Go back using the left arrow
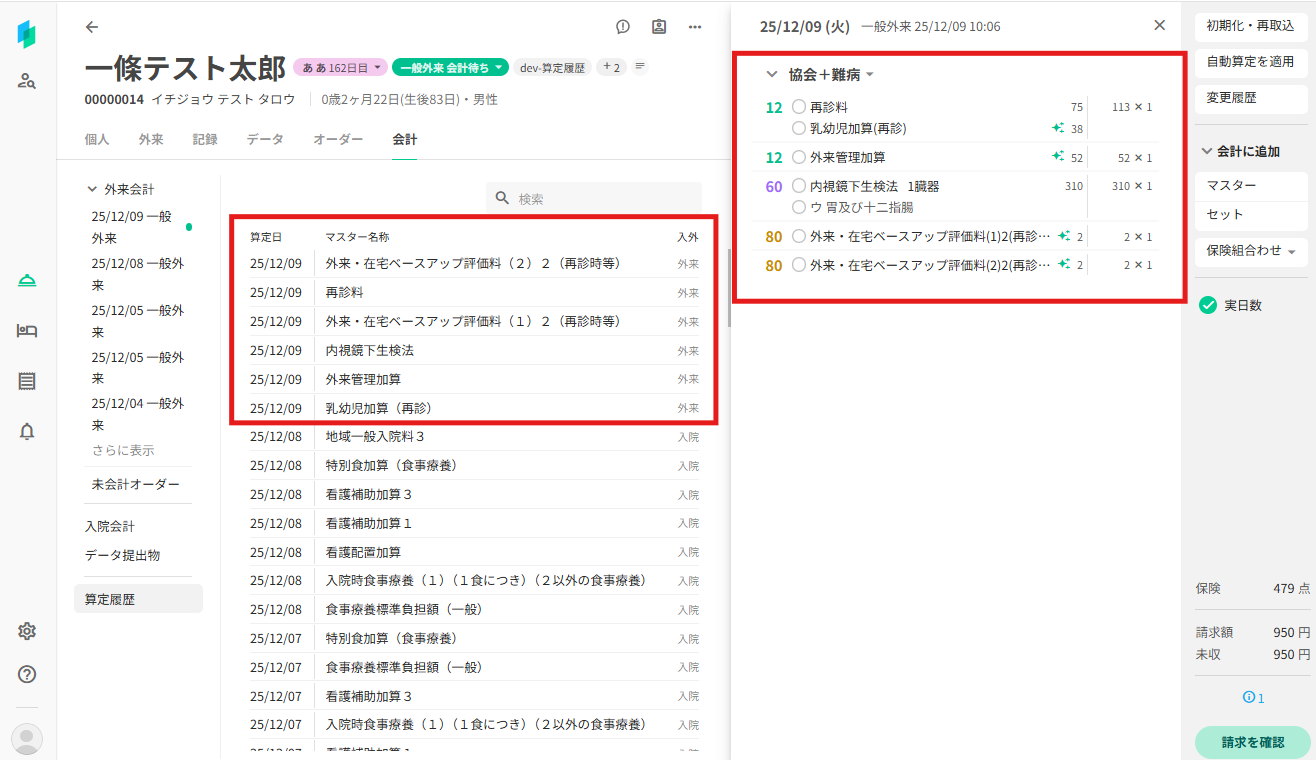Image resolution: width=1316 pixels, height=760 pixels. [x=92, y=27]
